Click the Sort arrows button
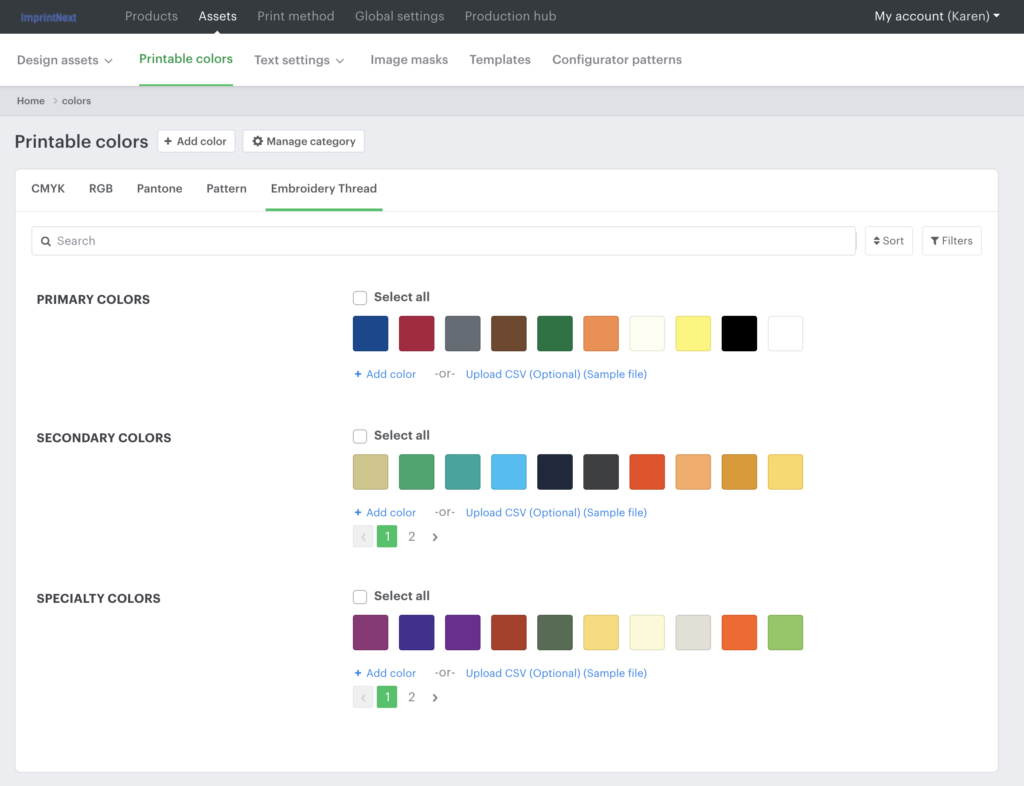This screenshot has height=786, width=1024. tap(888, 241)
